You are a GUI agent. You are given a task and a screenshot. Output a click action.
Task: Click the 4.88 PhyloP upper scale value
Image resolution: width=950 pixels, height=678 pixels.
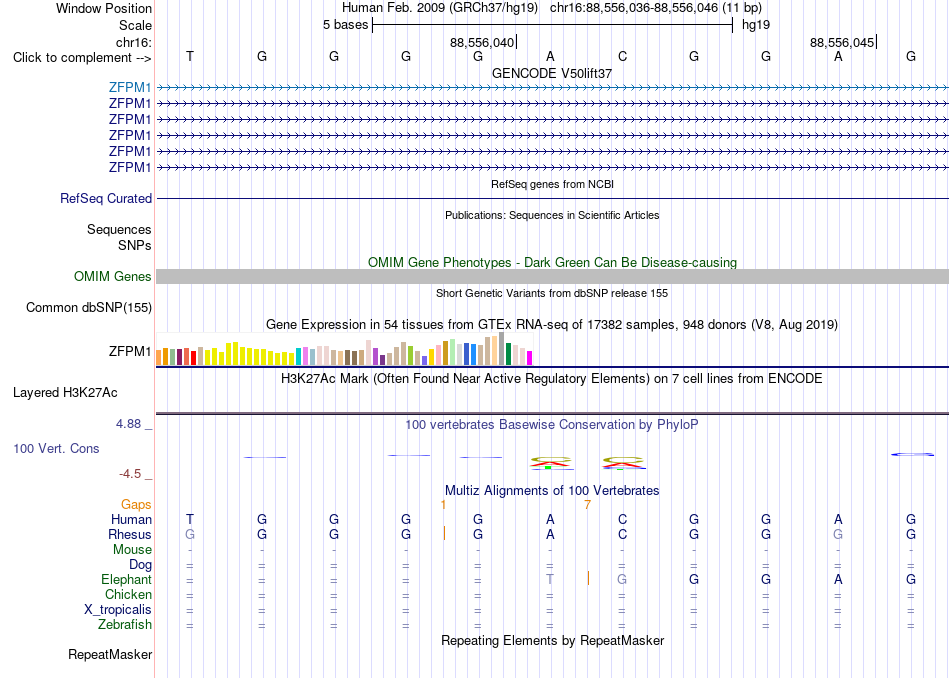pos(128,424)
